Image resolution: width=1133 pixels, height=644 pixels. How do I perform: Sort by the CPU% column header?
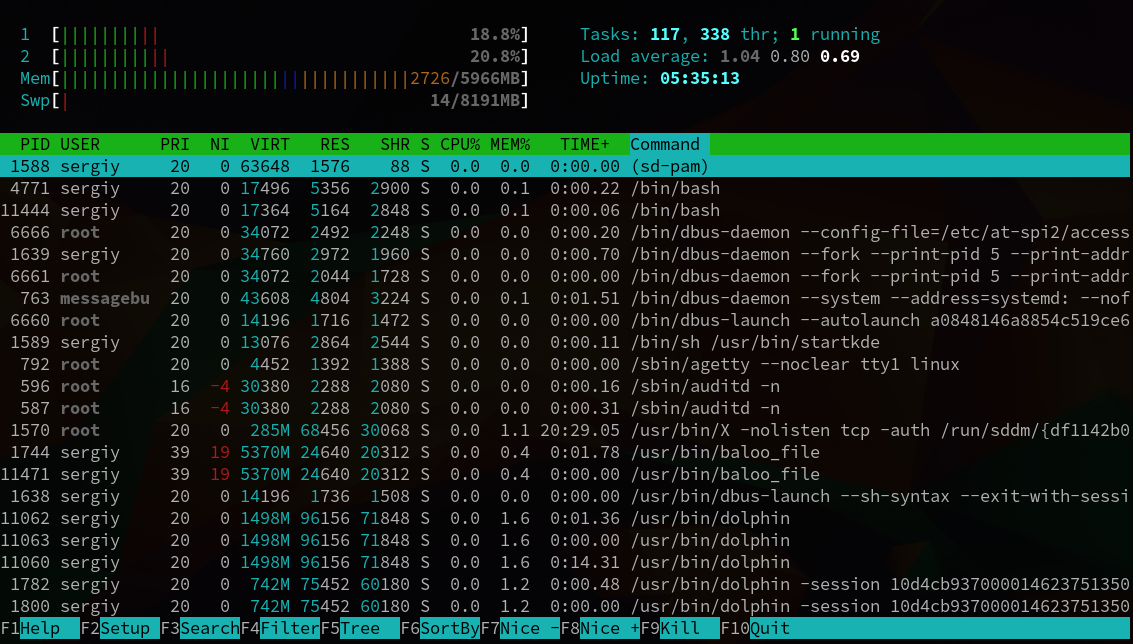tap(460, 145)
